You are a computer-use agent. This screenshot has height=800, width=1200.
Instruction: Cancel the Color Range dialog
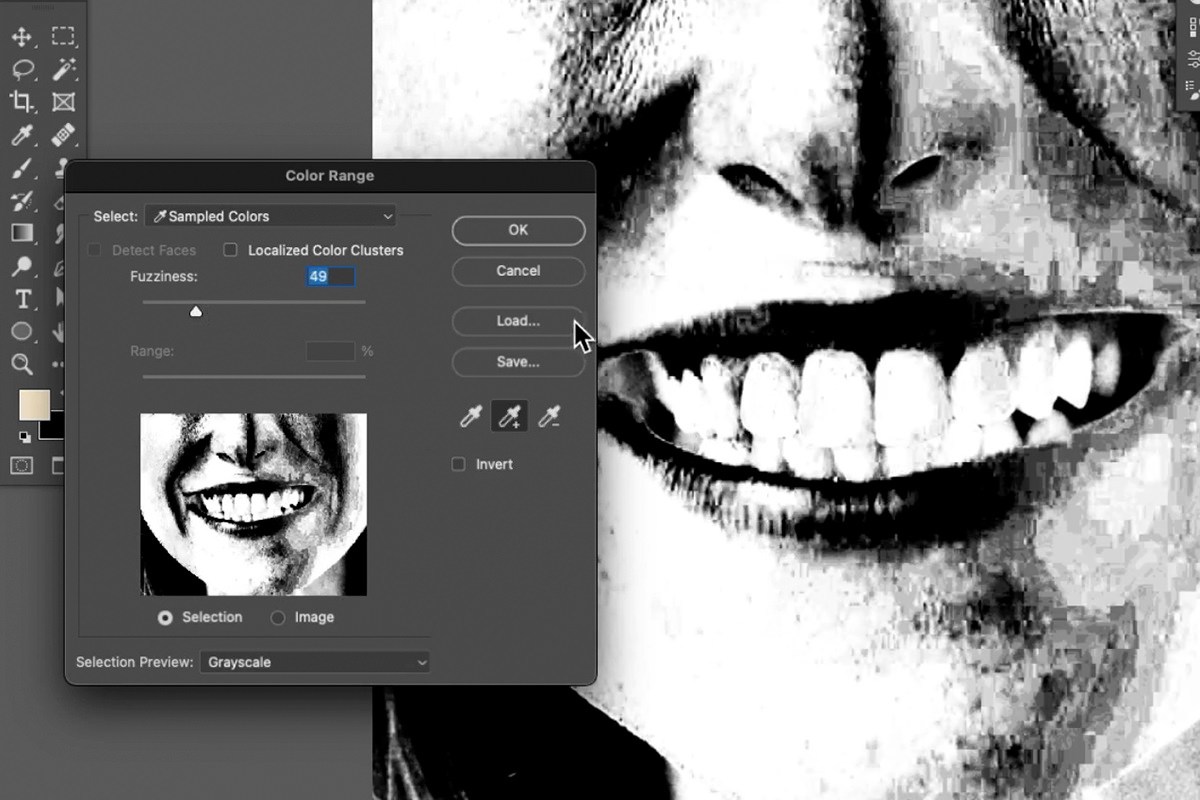(518, 271)
